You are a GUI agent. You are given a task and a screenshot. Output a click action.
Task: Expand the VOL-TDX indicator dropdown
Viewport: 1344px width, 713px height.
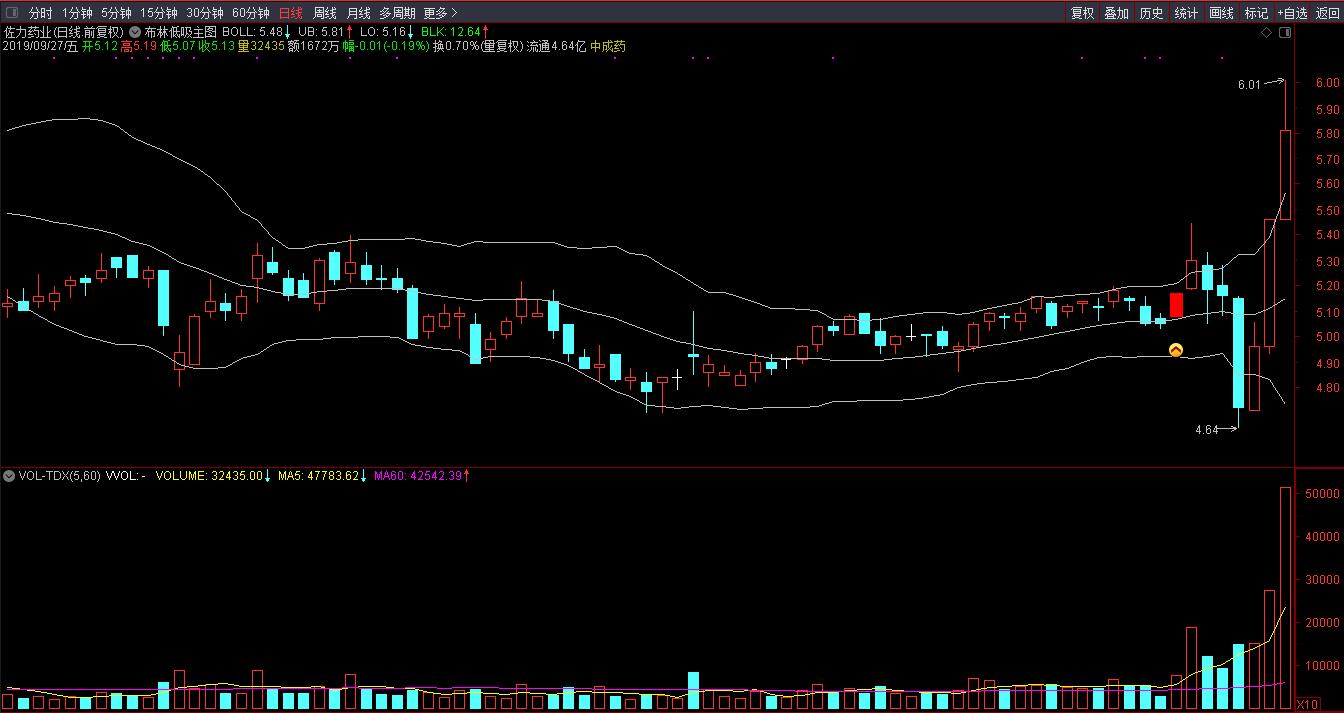(9, 476)
